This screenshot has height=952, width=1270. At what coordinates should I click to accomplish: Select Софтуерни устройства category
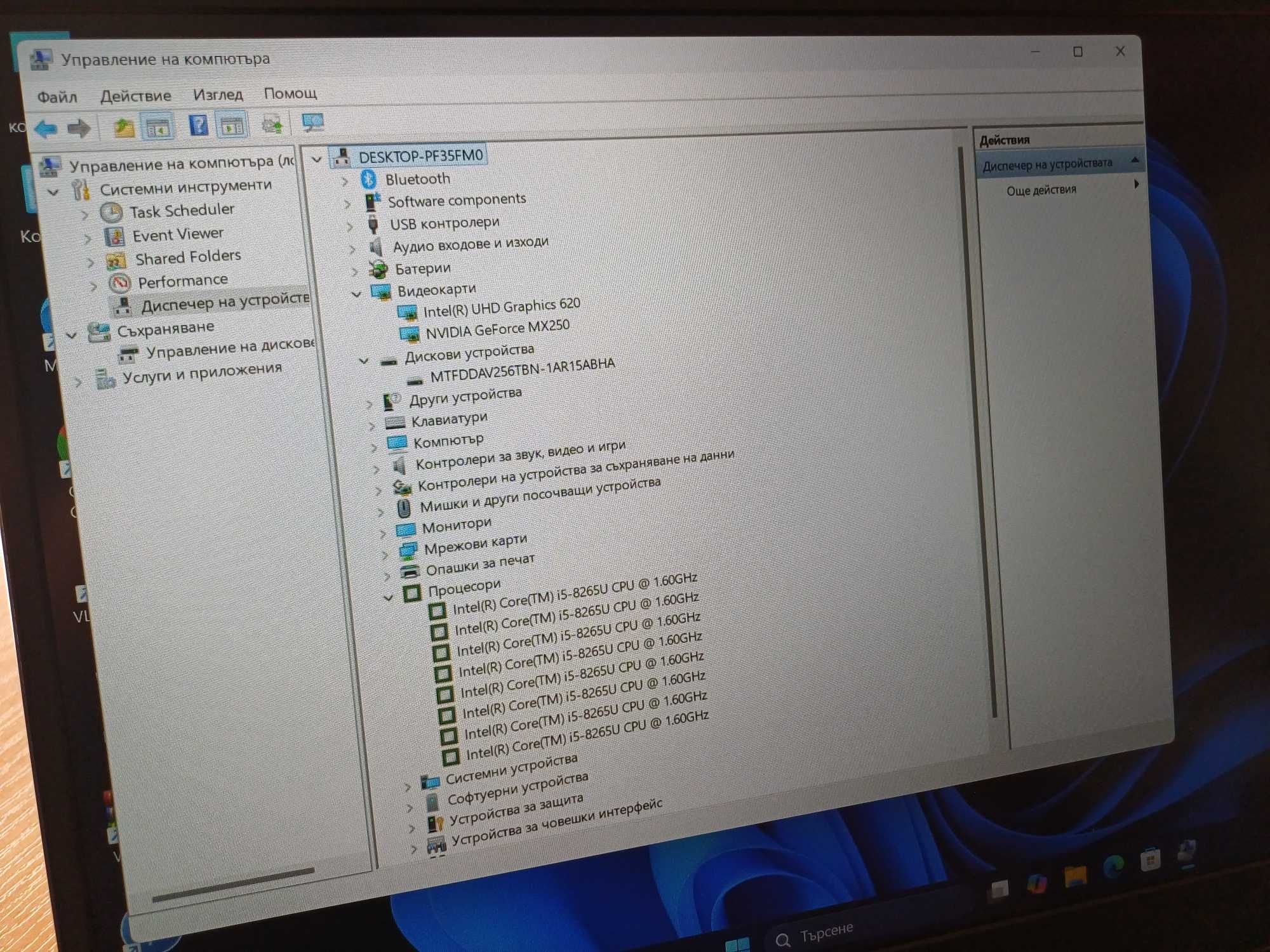518,789
